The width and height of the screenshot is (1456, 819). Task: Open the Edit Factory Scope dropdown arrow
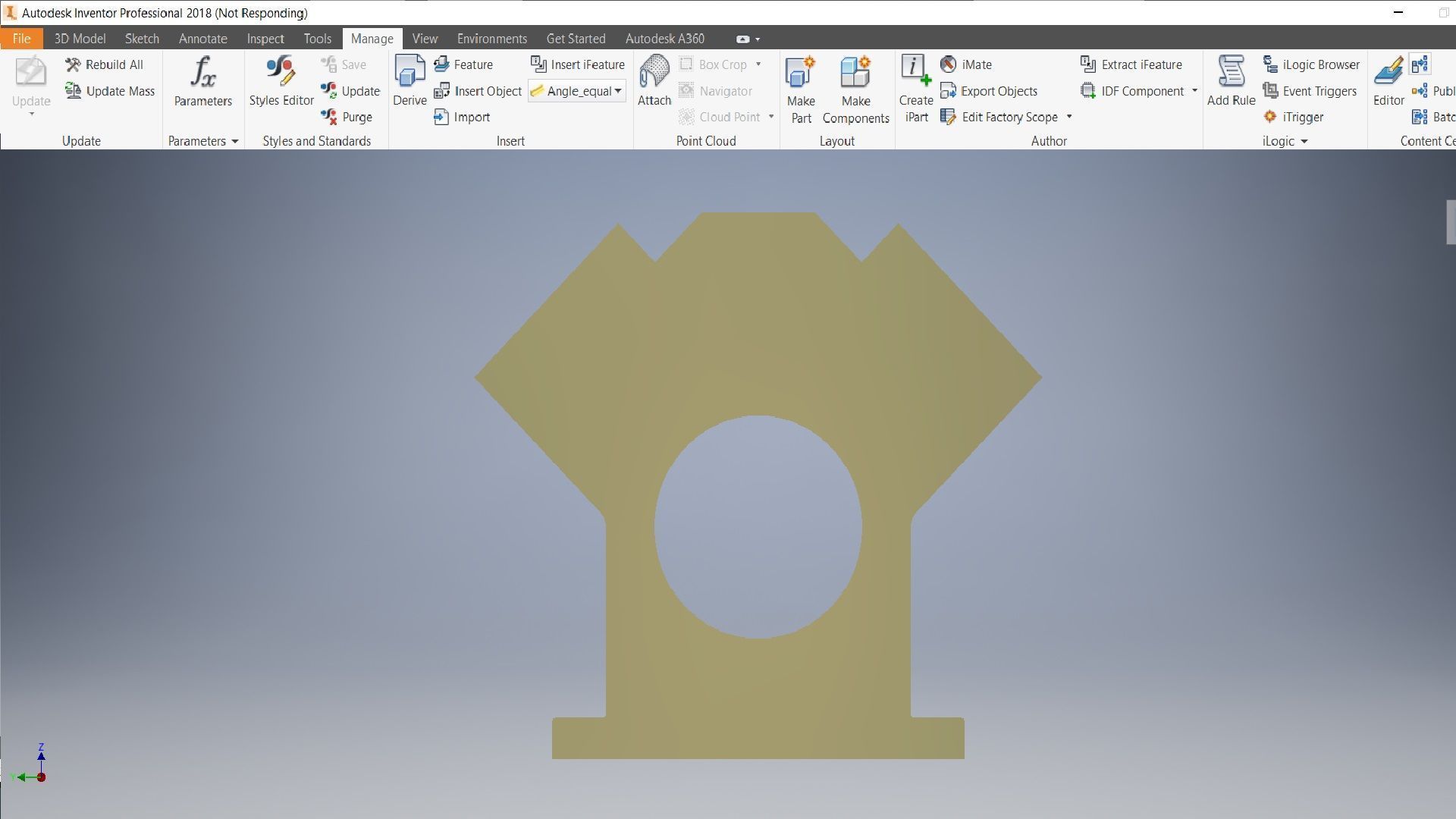pos(1069,117)
